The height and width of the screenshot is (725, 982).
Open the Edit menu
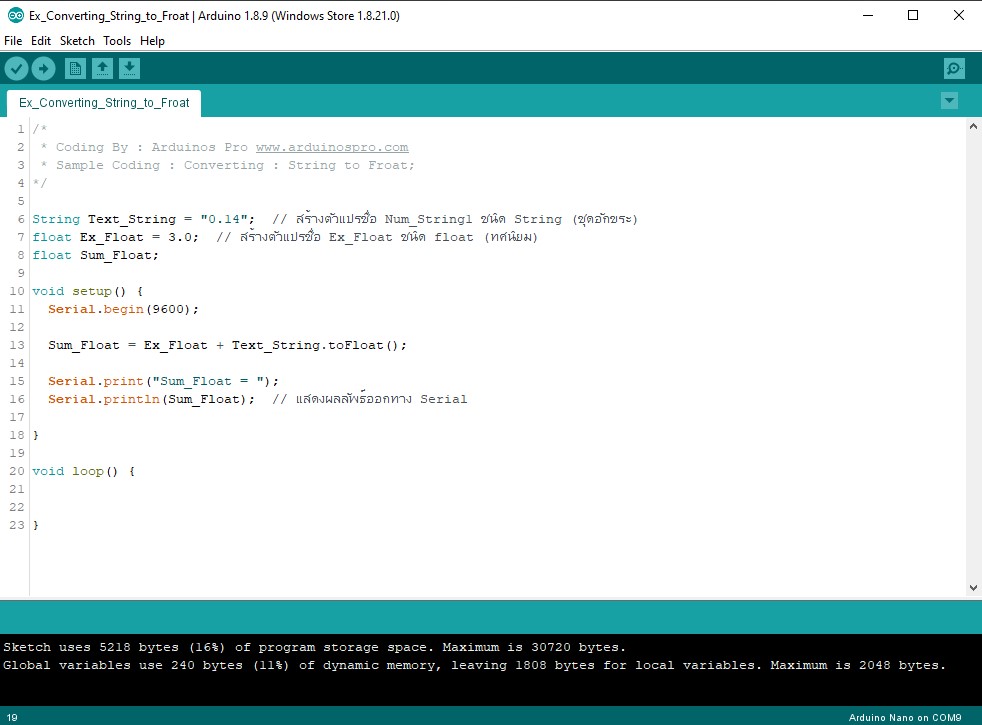[x=40, y=41]
